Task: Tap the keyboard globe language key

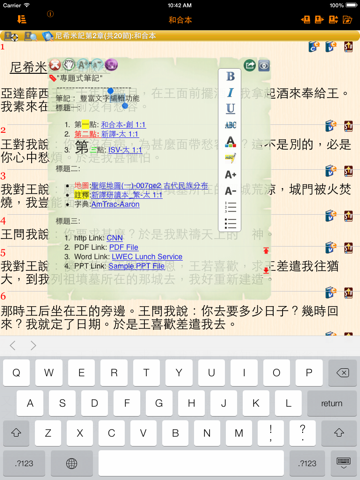Action: point(71,463)
